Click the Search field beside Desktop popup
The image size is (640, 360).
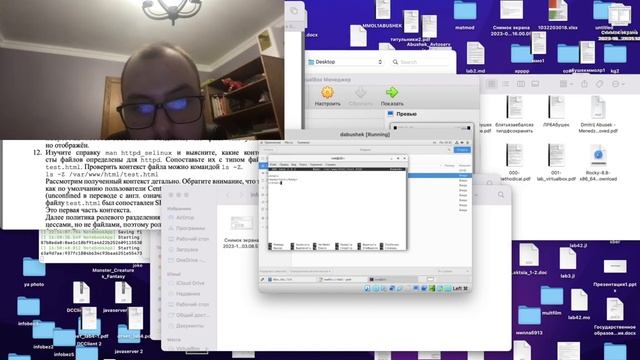tap(420, 62)
